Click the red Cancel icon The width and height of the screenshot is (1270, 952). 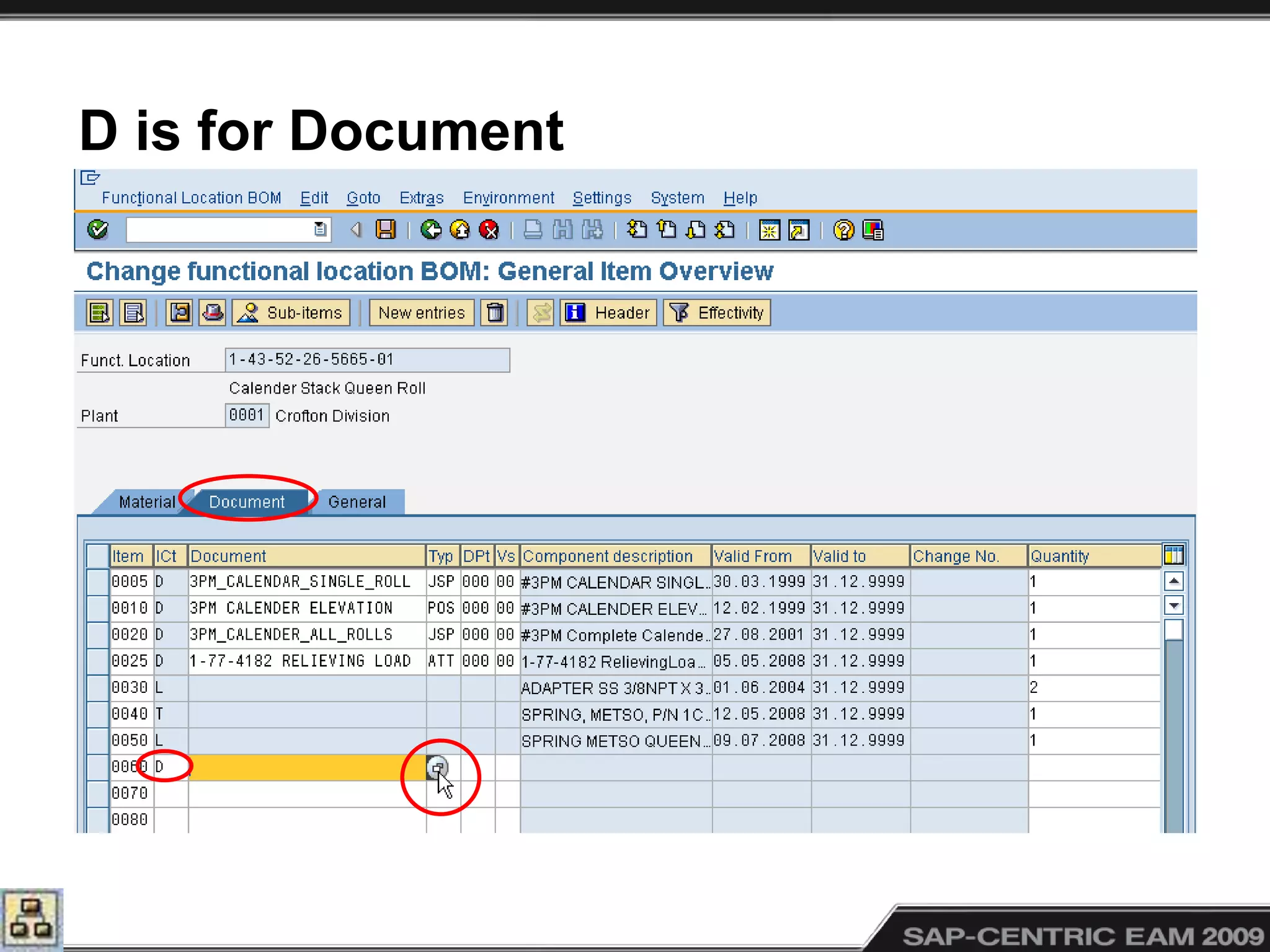click(489, 230)
